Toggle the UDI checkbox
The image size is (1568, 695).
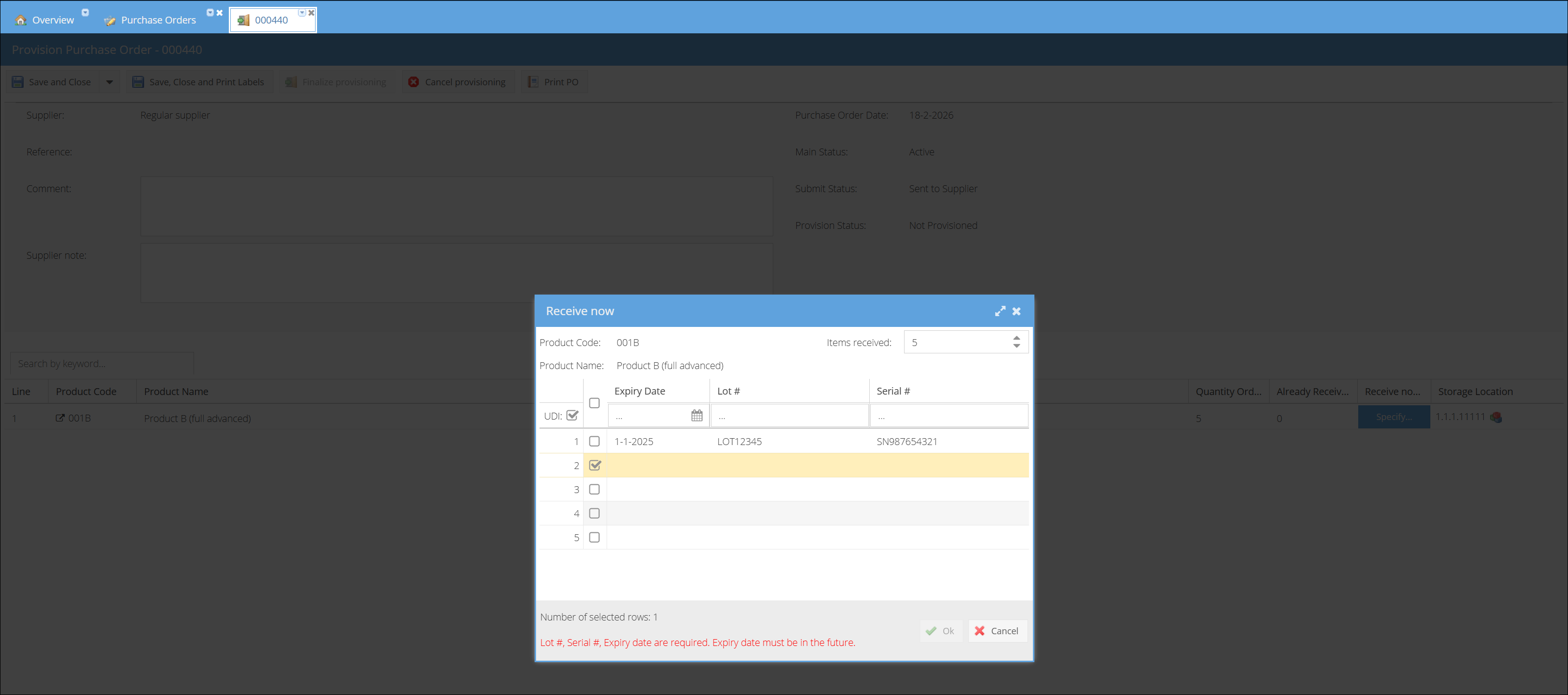tap(572, 416)
